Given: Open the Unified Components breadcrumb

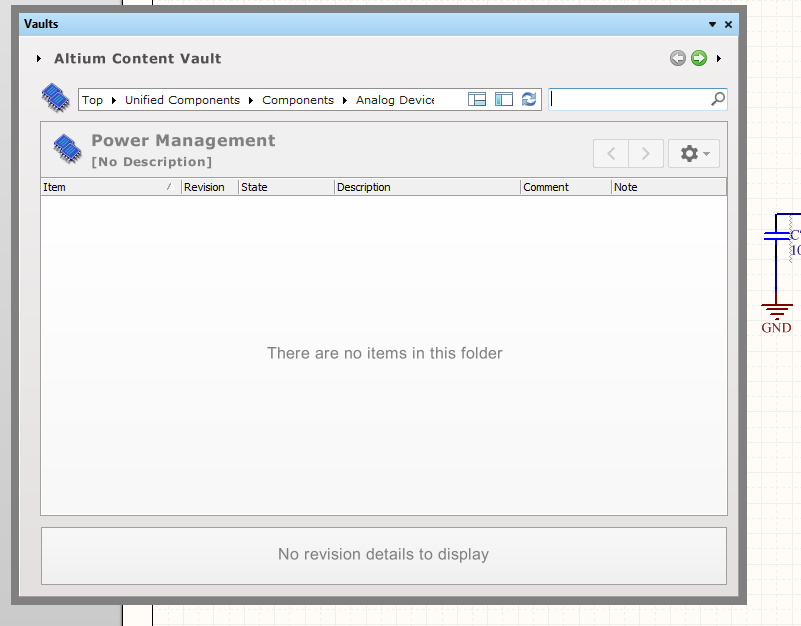Looking at the screenshot, I should click(x=182, y=100).
